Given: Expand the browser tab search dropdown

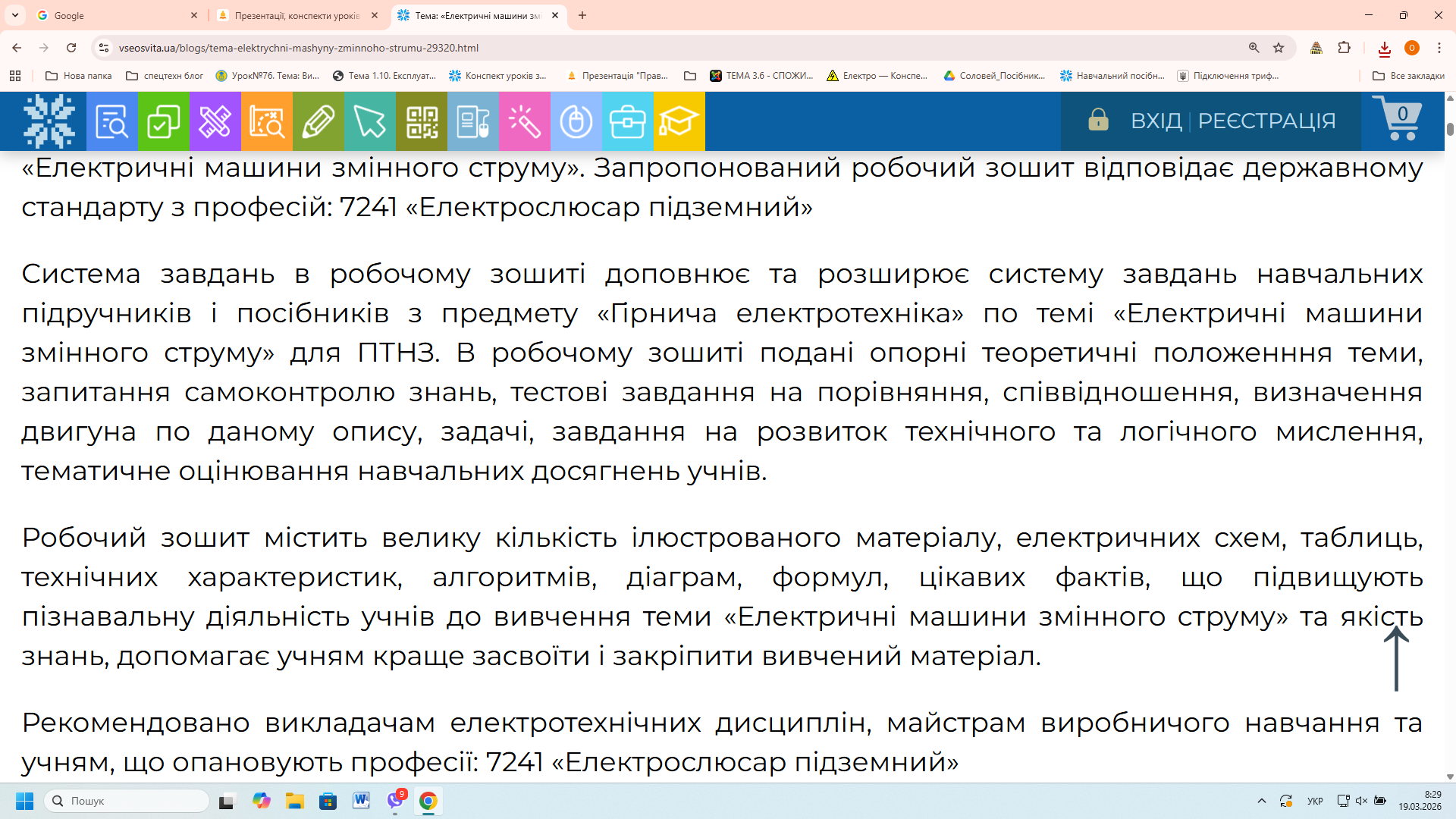Looking at the screenshot, I should 15,15.
